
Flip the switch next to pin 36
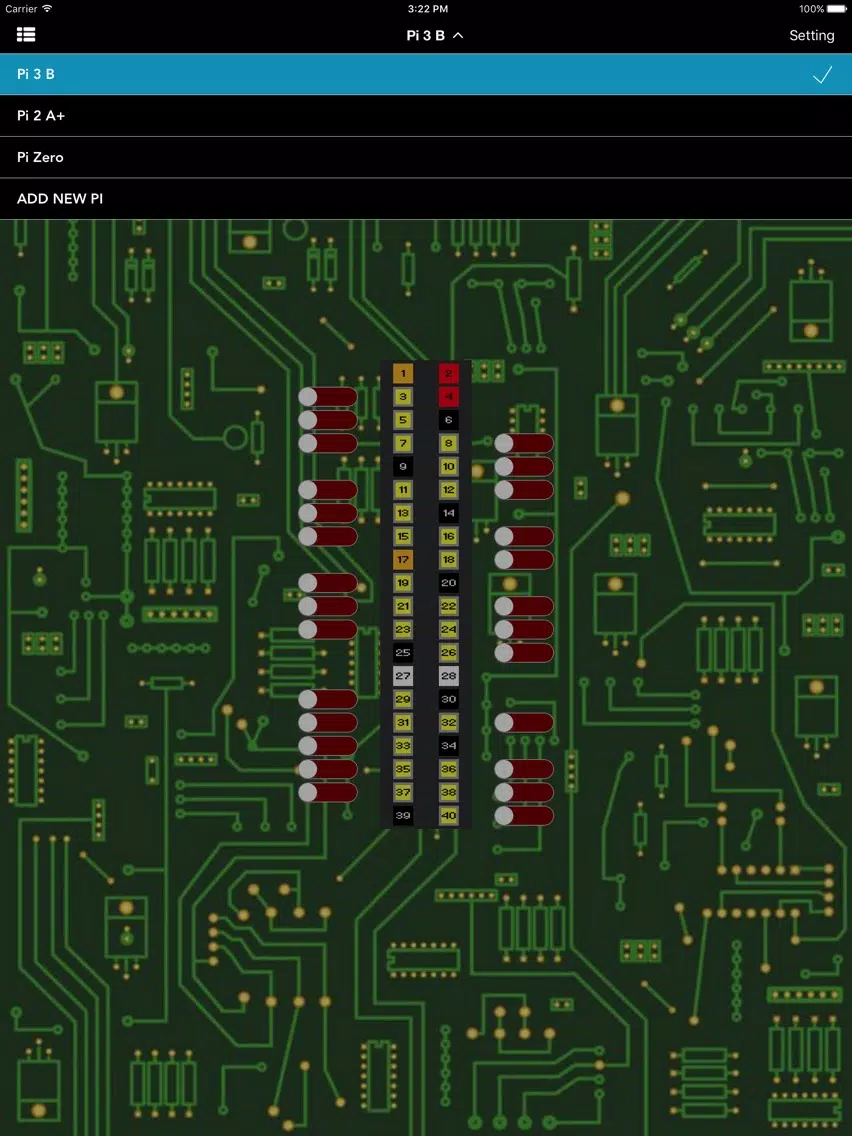[x=524, y=769]
